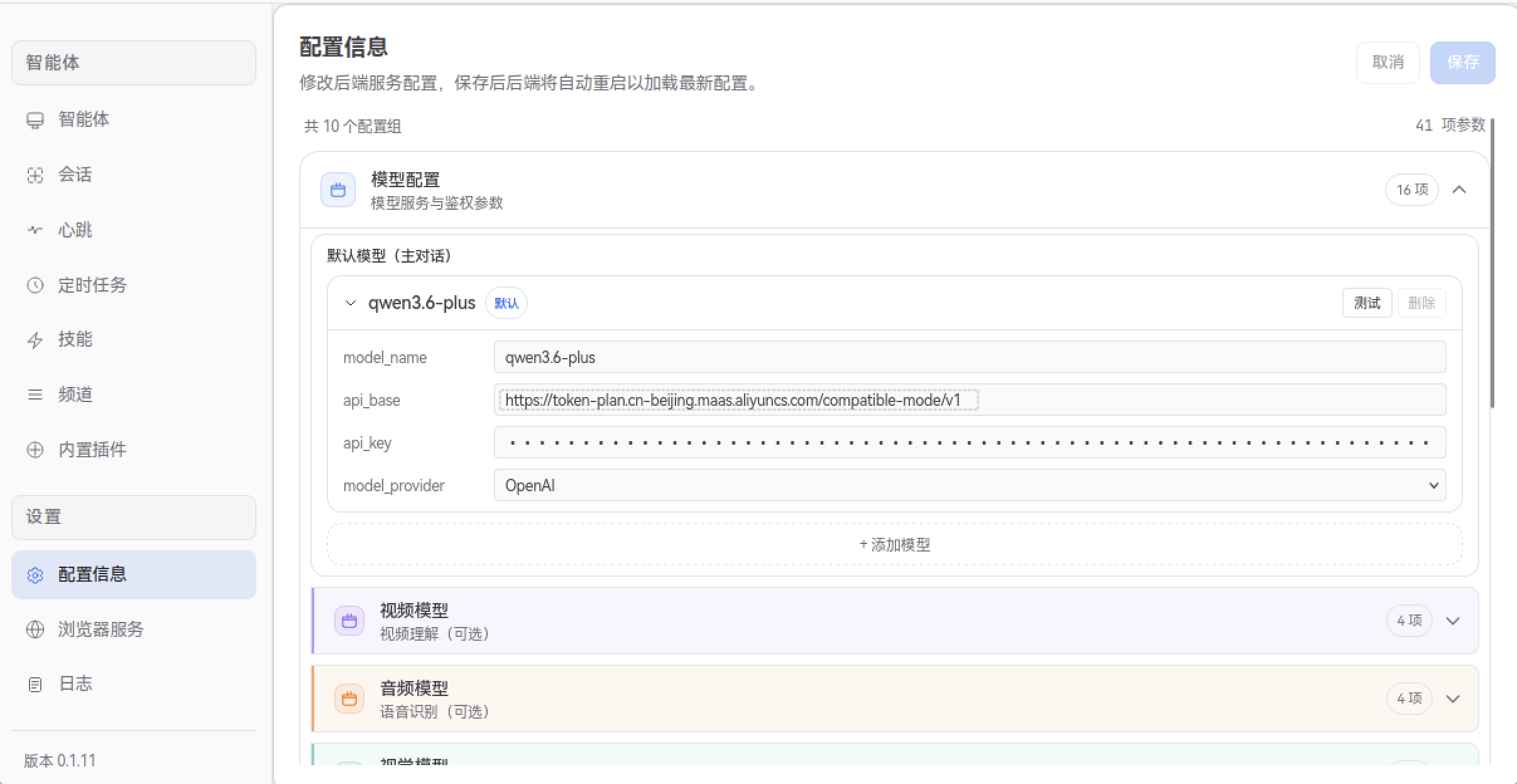
Task: Open 日志 page
Action: click(134, 683)
